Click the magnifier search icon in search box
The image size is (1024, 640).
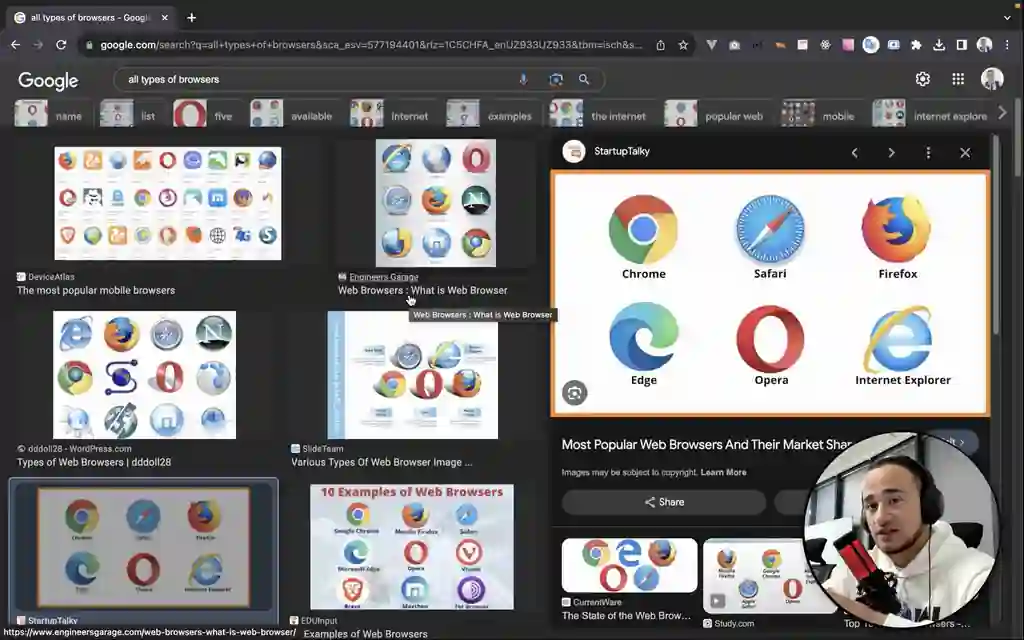[584, 79]
